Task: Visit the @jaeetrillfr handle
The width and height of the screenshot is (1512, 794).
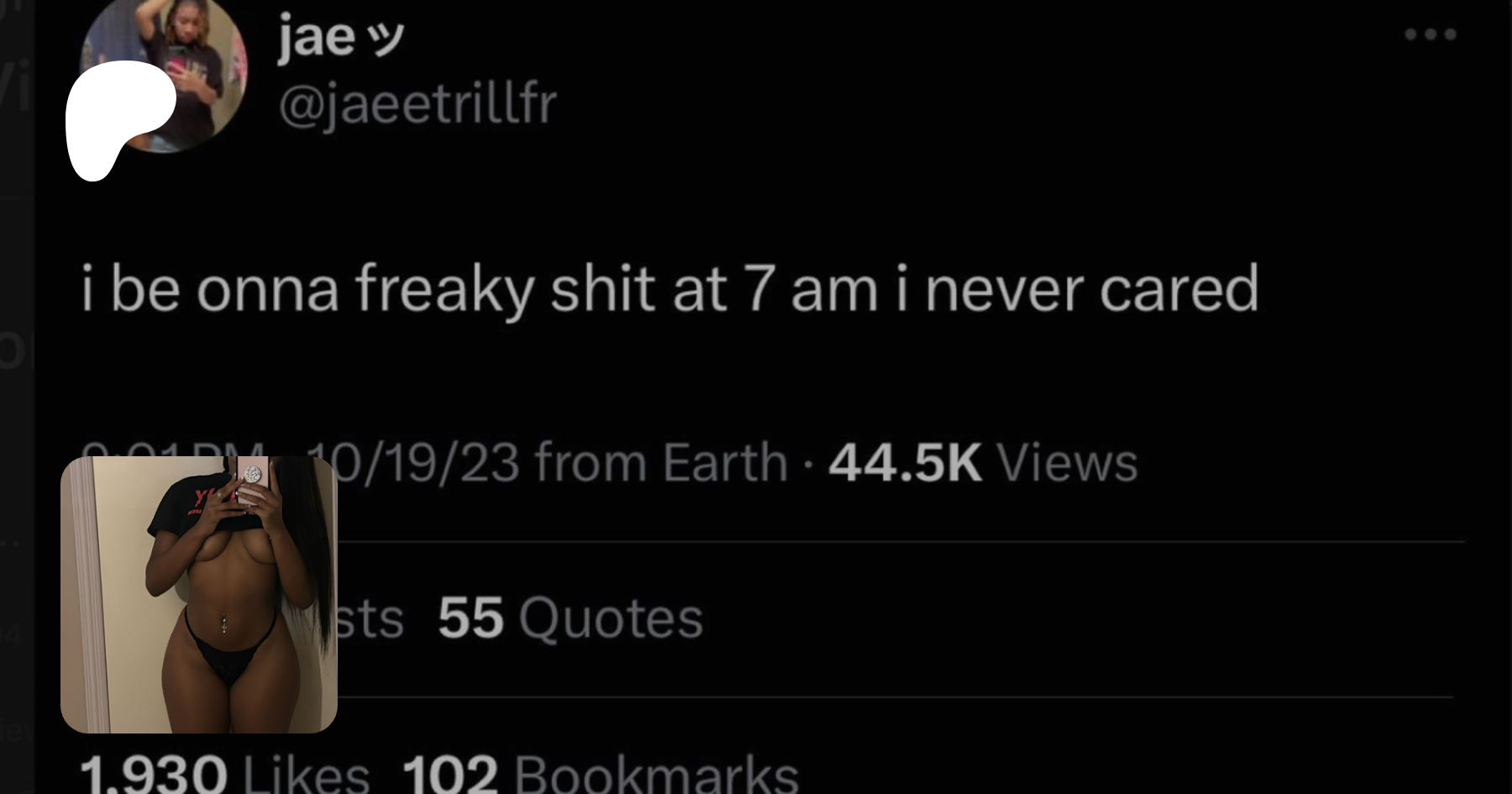Action: (x=417, y=103)
